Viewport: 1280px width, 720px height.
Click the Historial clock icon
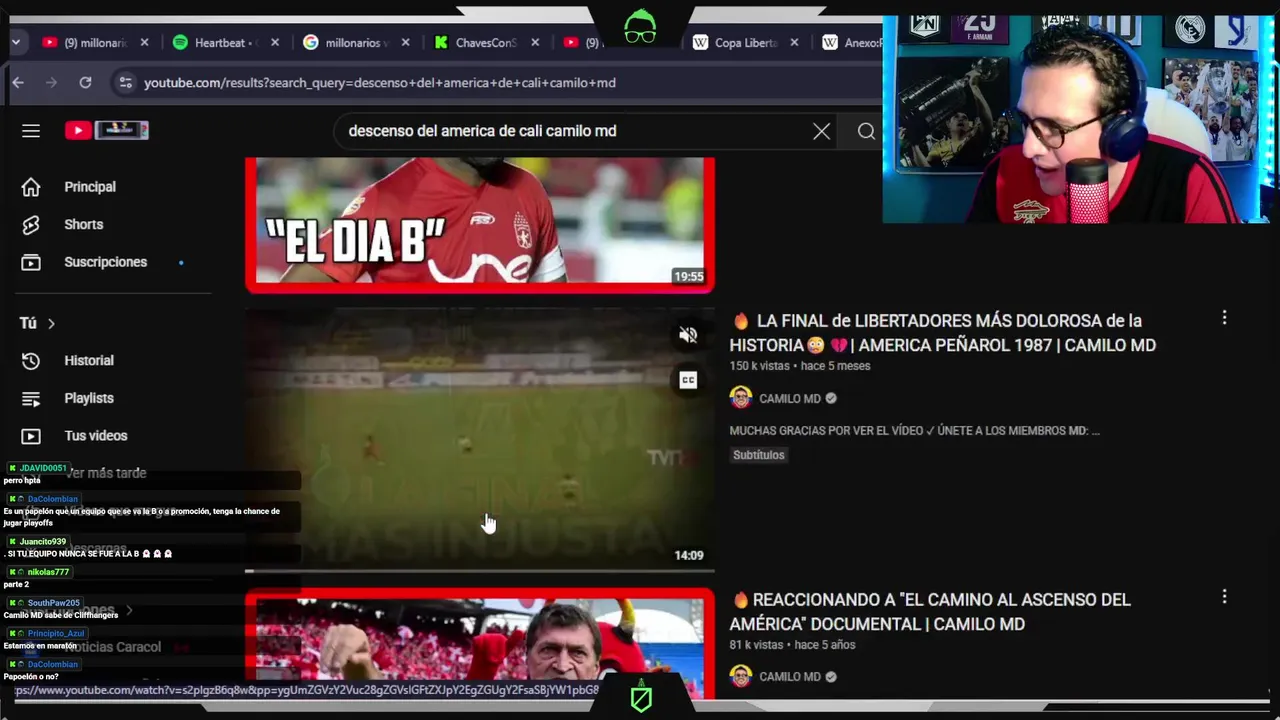click(x=31, y=360)
